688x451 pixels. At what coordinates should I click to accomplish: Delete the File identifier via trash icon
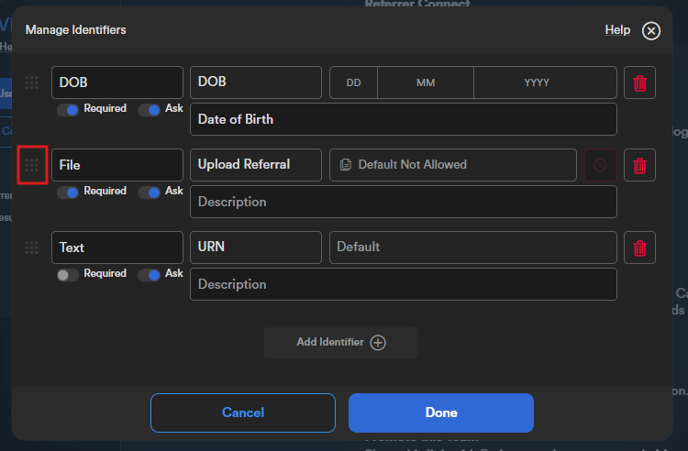point(640,165)
